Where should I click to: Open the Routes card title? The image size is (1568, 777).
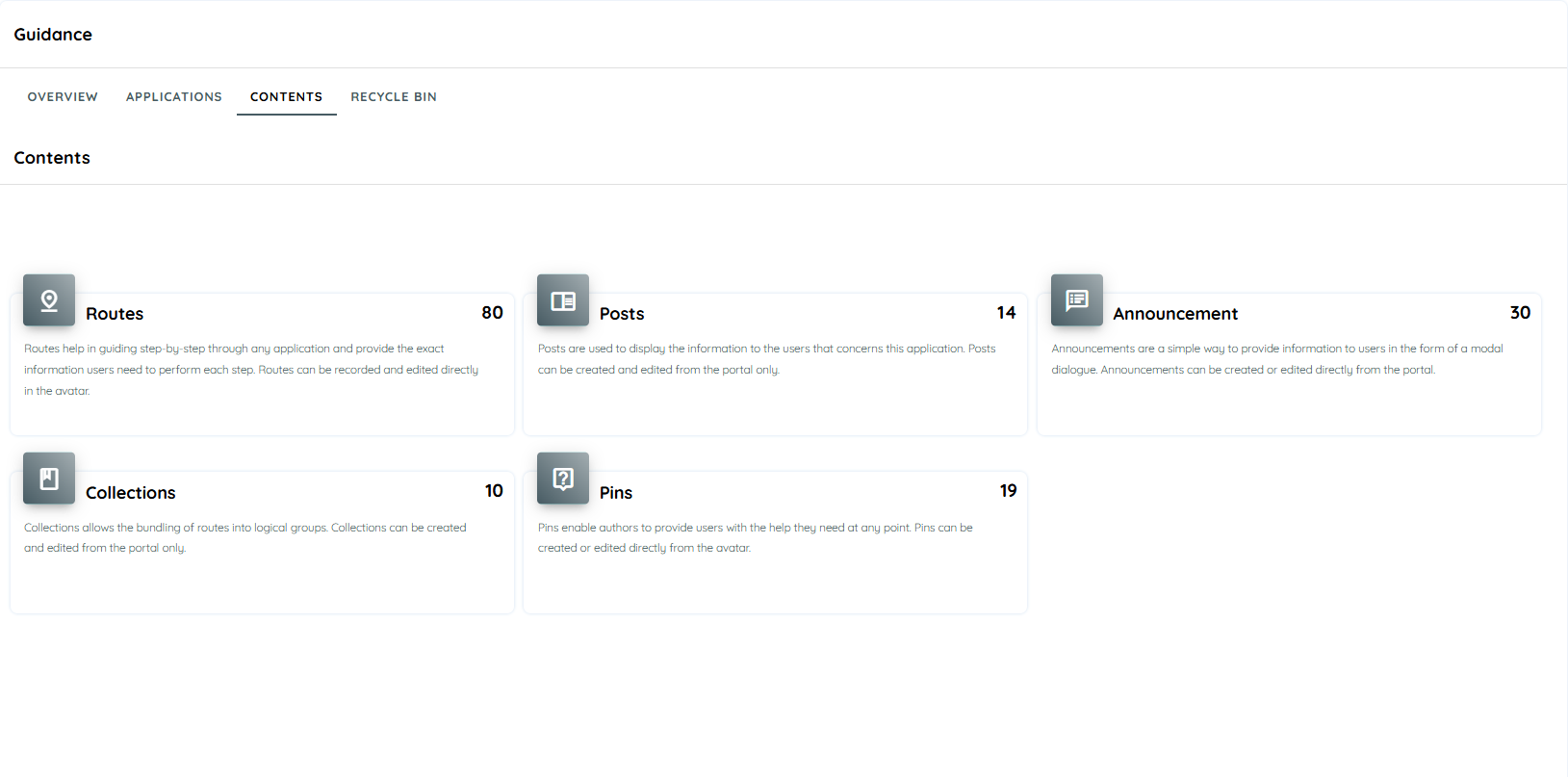pos(115,314)
